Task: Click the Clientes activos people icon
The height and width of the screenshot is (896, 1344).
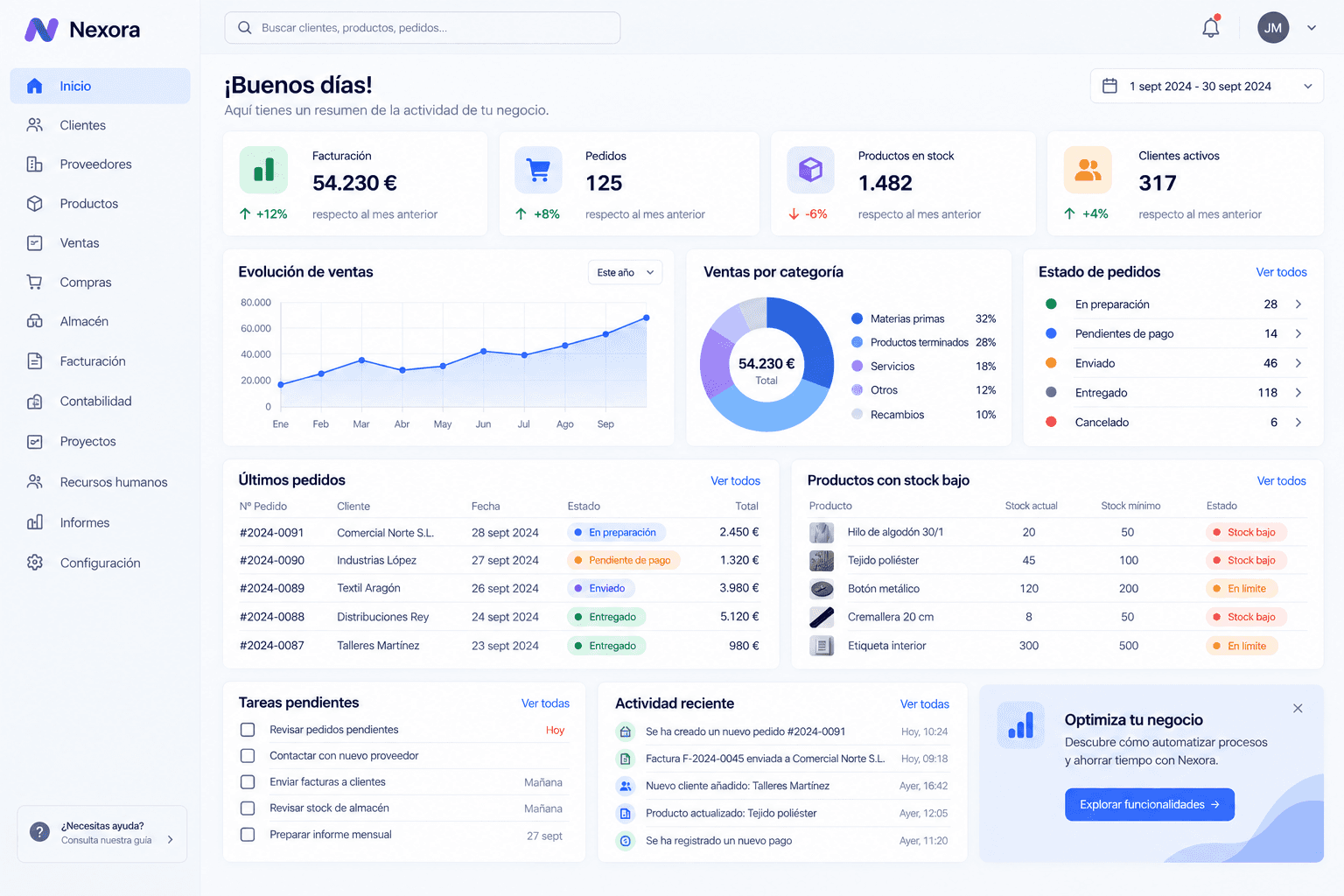Action: (x=1088, y=170)
